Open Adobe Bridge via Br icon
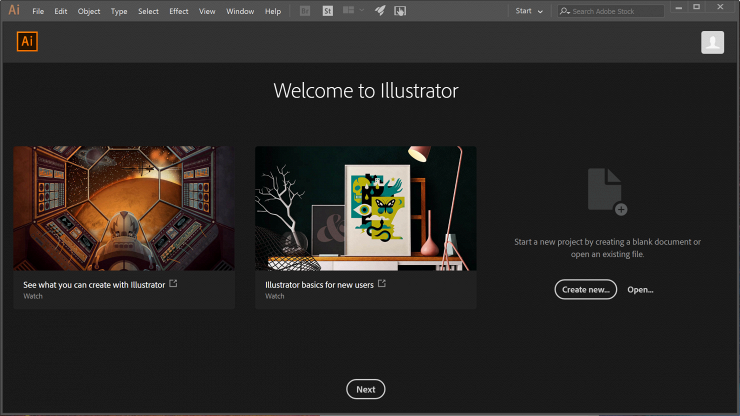The image size is (740, 416). [x=305, y=11]
